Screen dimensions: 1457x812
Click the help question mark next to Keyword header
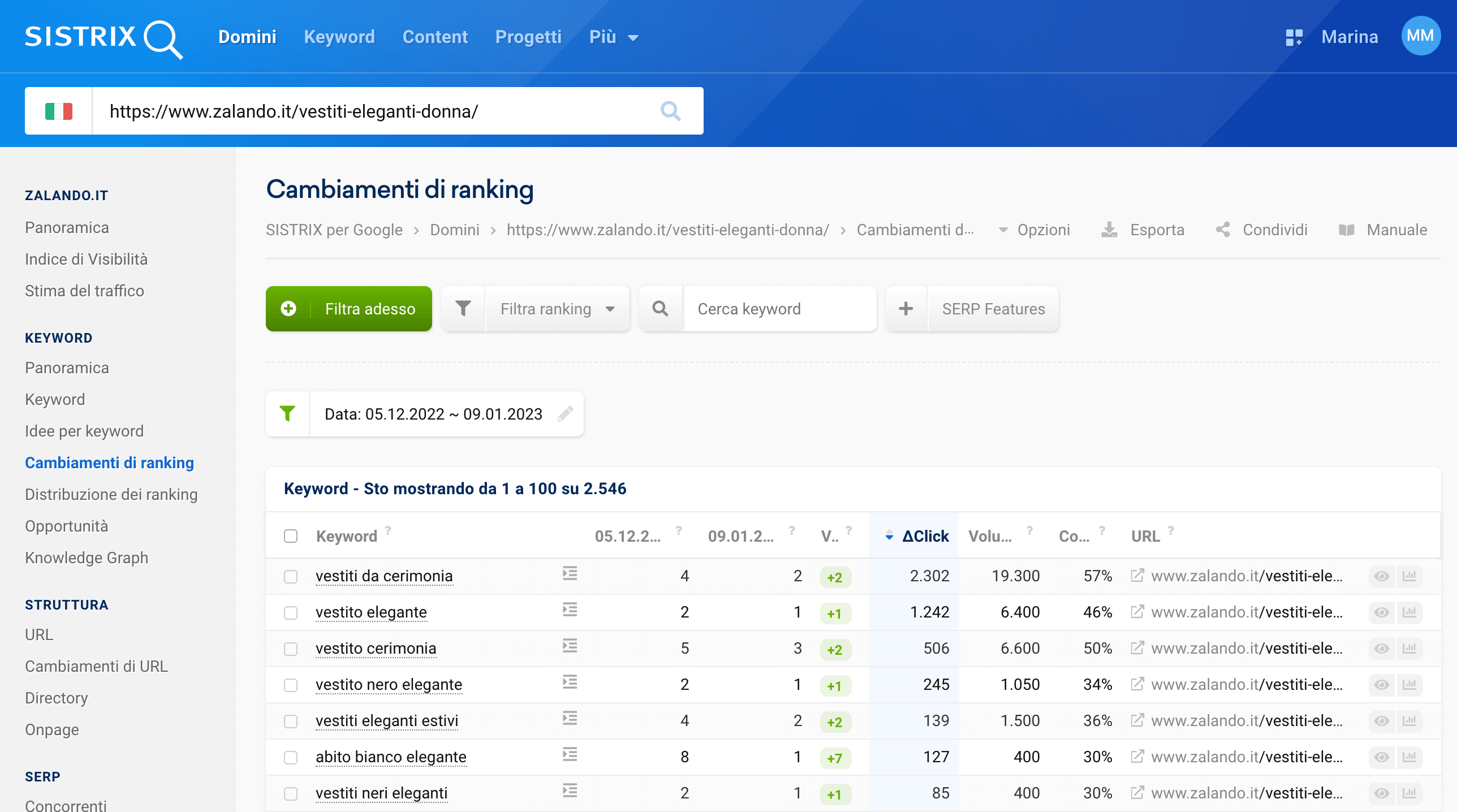[388, 530]
